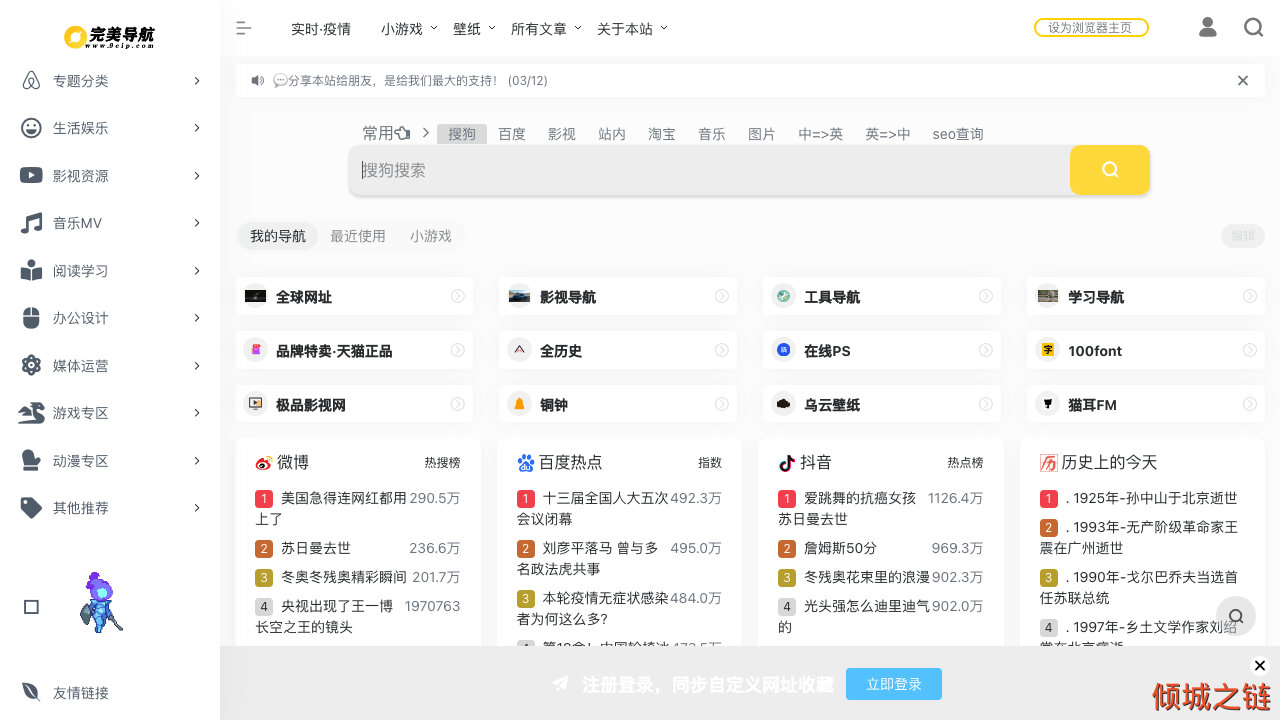
Task: Click the 铜钟 bell icon
Action: pyautogui.click(x=518, y=404)
